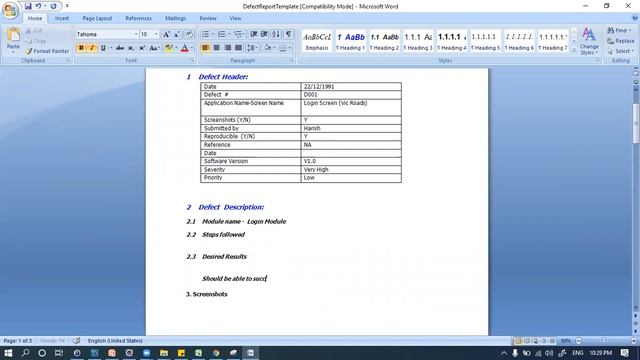This screenshot has height=360, width=640.
Task: Open Change Case dropdown
Action: (154, 48)
